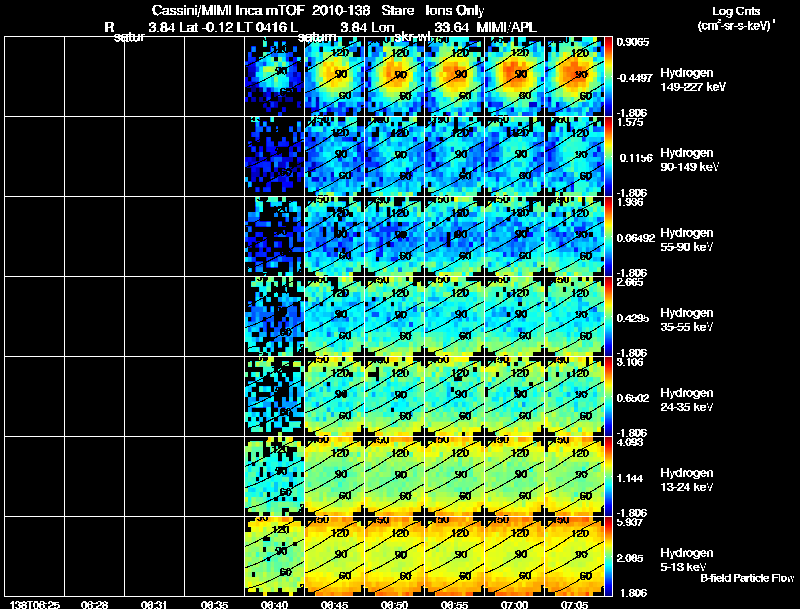Select the 5-13 keV image panel at 06:45
This screenshot has width=800, height=609.
point(334,557)
